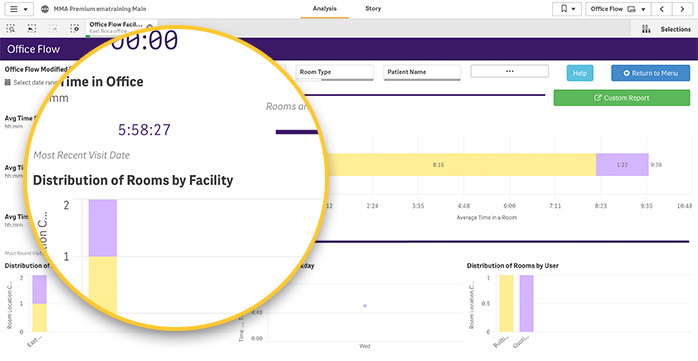This screenshot has width=698, height=361.
Task: Open the Bookmarks dropdown
Action: (567, 9)
